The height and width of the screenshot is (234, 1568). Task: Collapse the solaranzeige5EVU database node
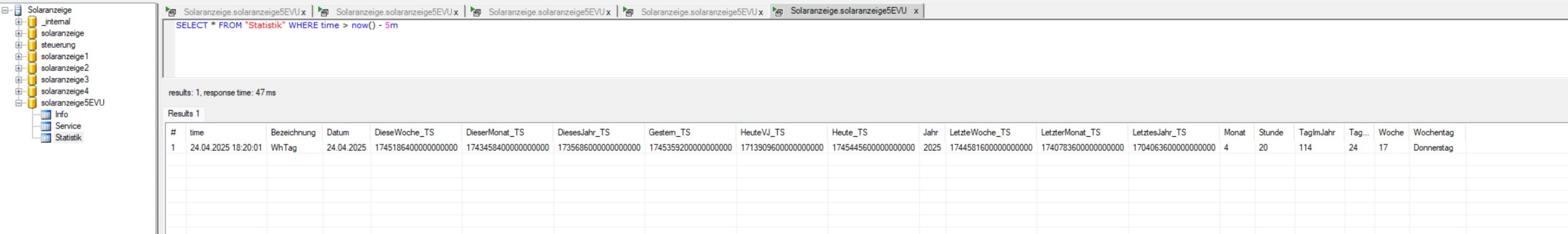coord(19,103)
